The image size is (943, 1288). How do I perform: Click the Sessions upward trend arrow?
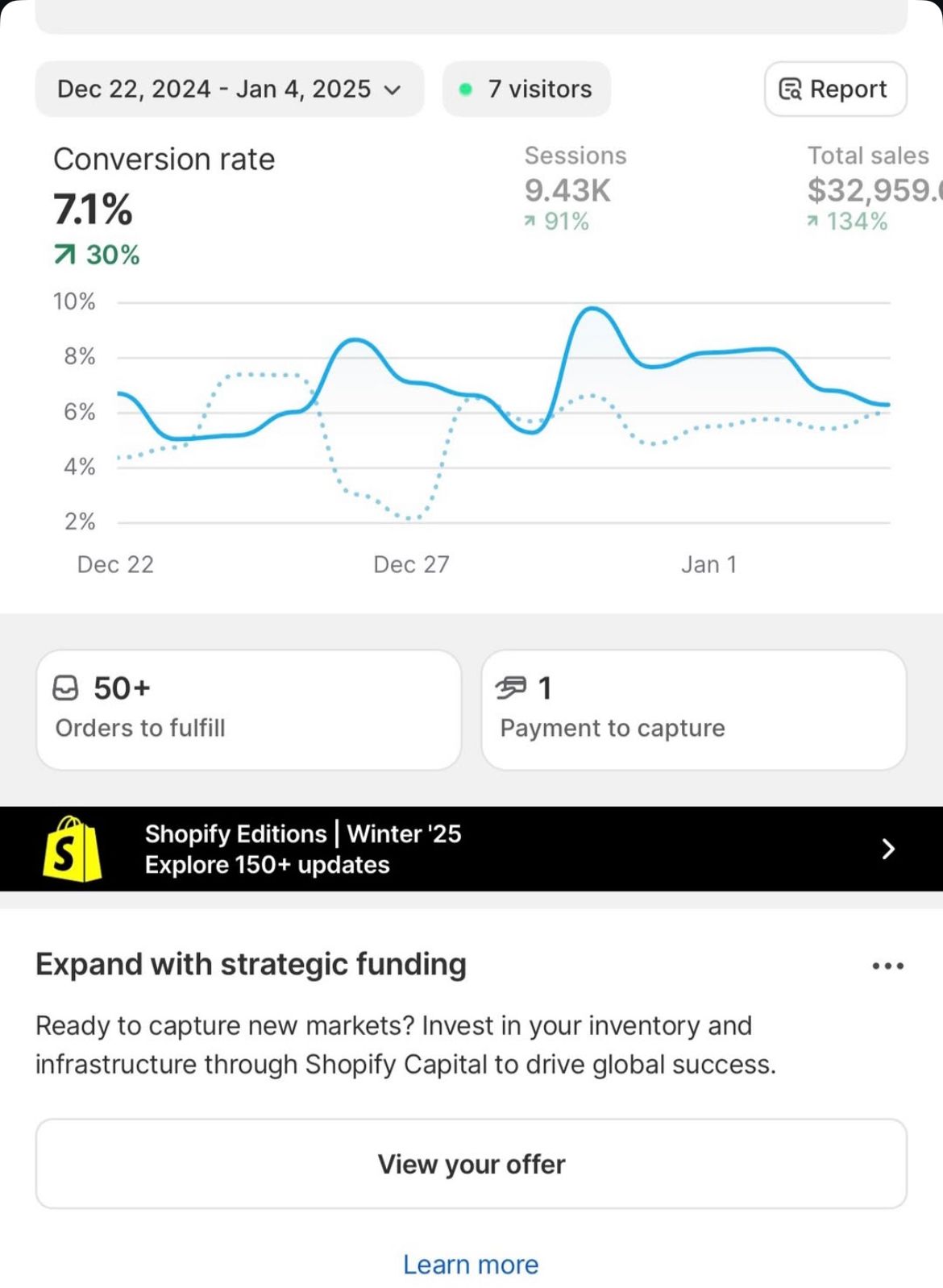[530, 221]
